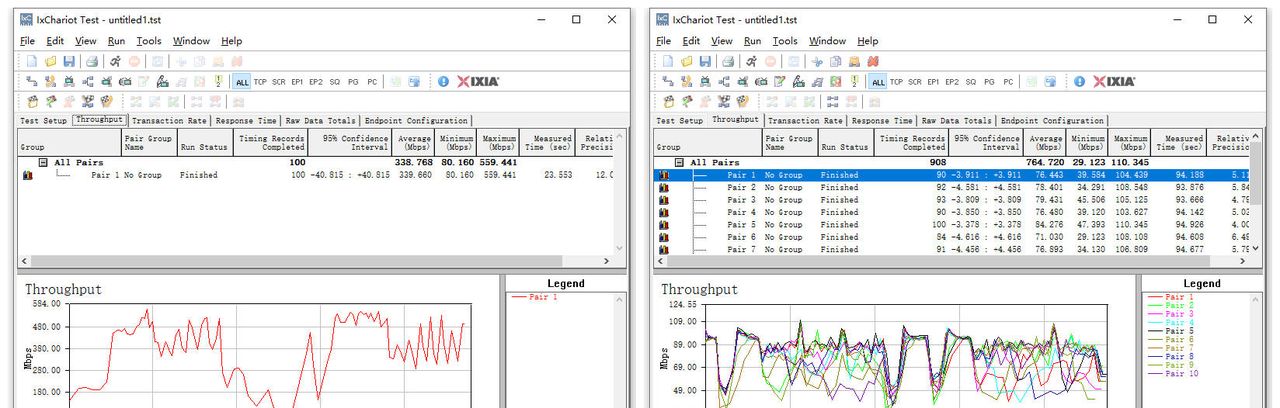Screen dimensions: 1280x408
Task: Click the Average (Mbps) column header in right window
Action: tap(1045, 143)
